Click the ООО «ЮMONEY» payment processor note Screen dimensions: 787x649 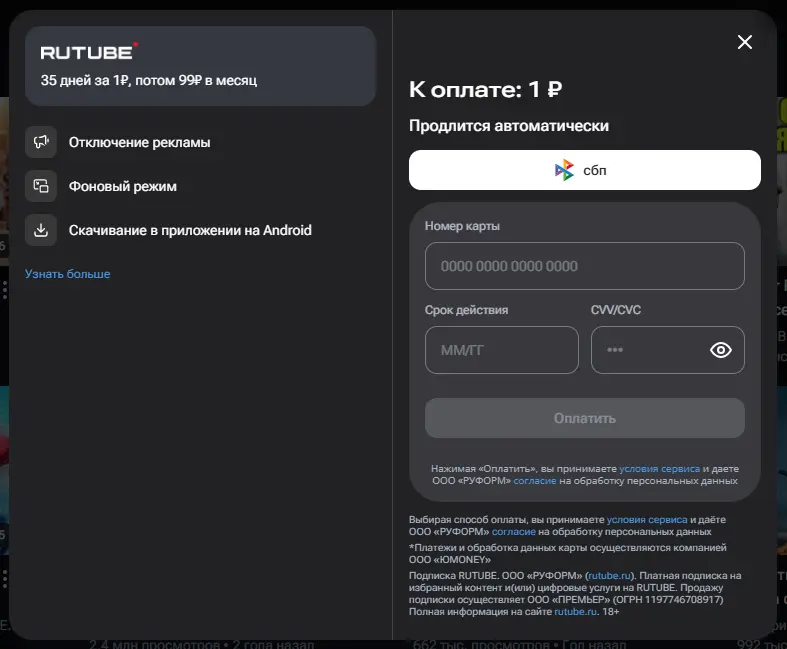pyautogui.click(x=568, y=554)
